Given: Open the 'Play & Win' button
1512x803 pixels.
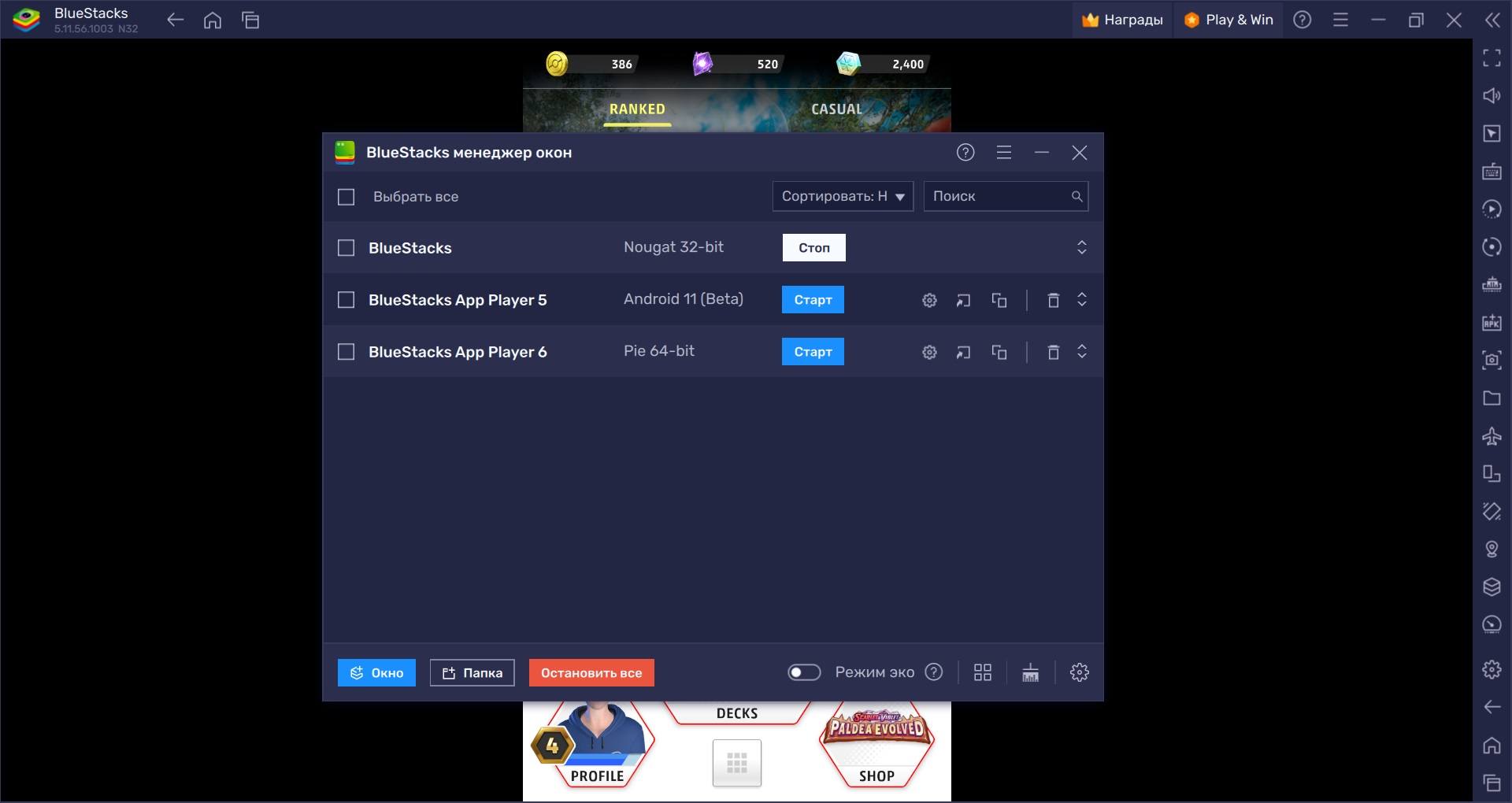Looking at the screenshot, I should coord(1228,20).
